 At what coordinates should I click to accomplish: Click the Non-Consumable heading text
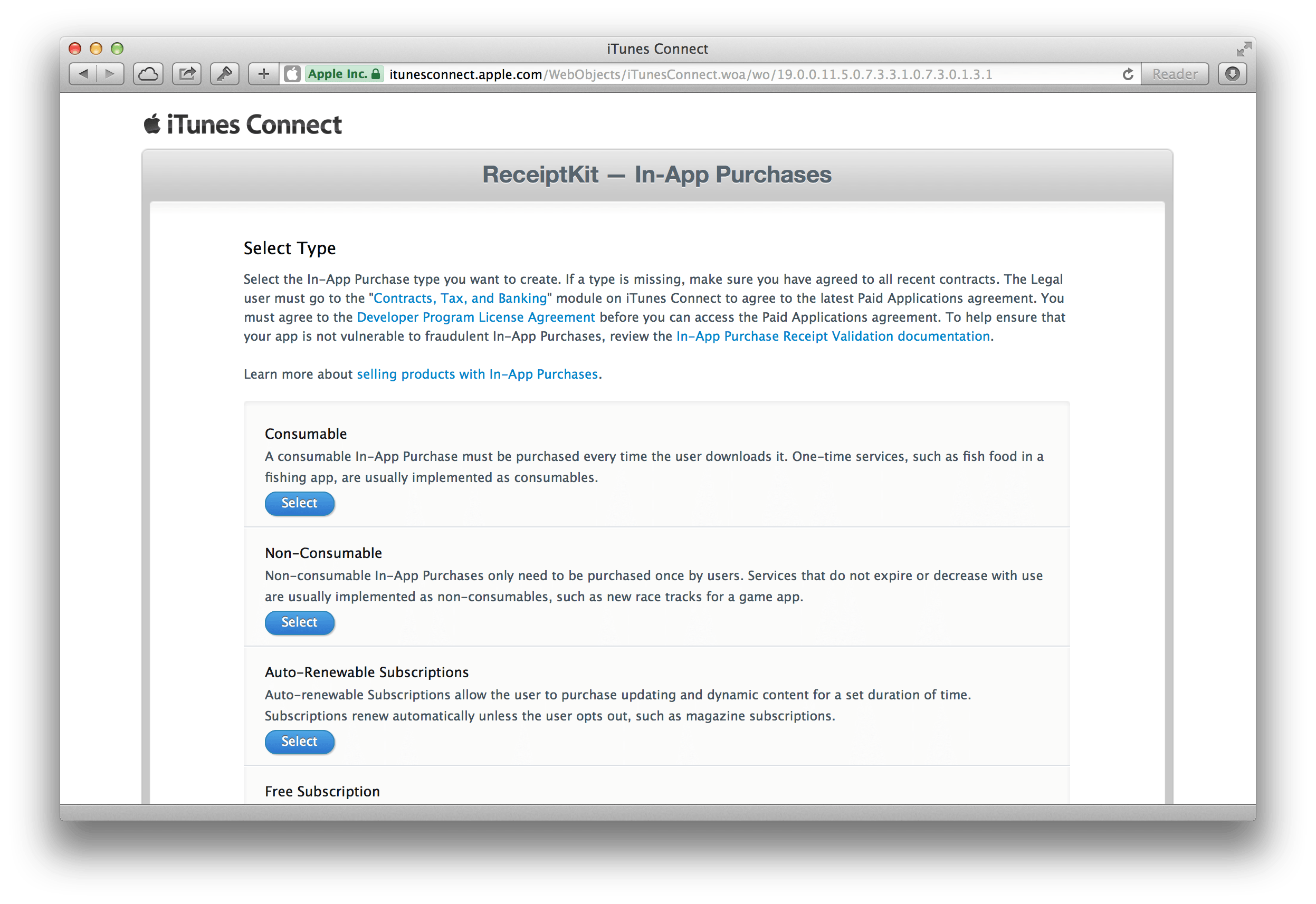(x=323, y=553)
